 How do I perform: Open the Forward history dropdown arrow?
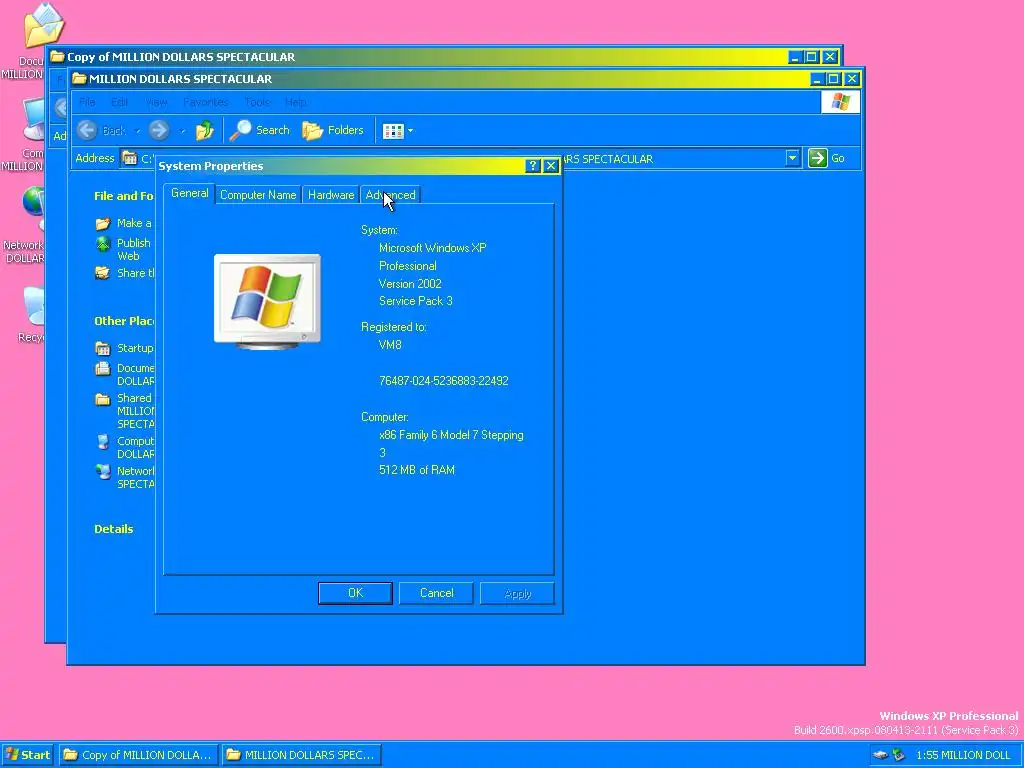(x=182, y=131)
